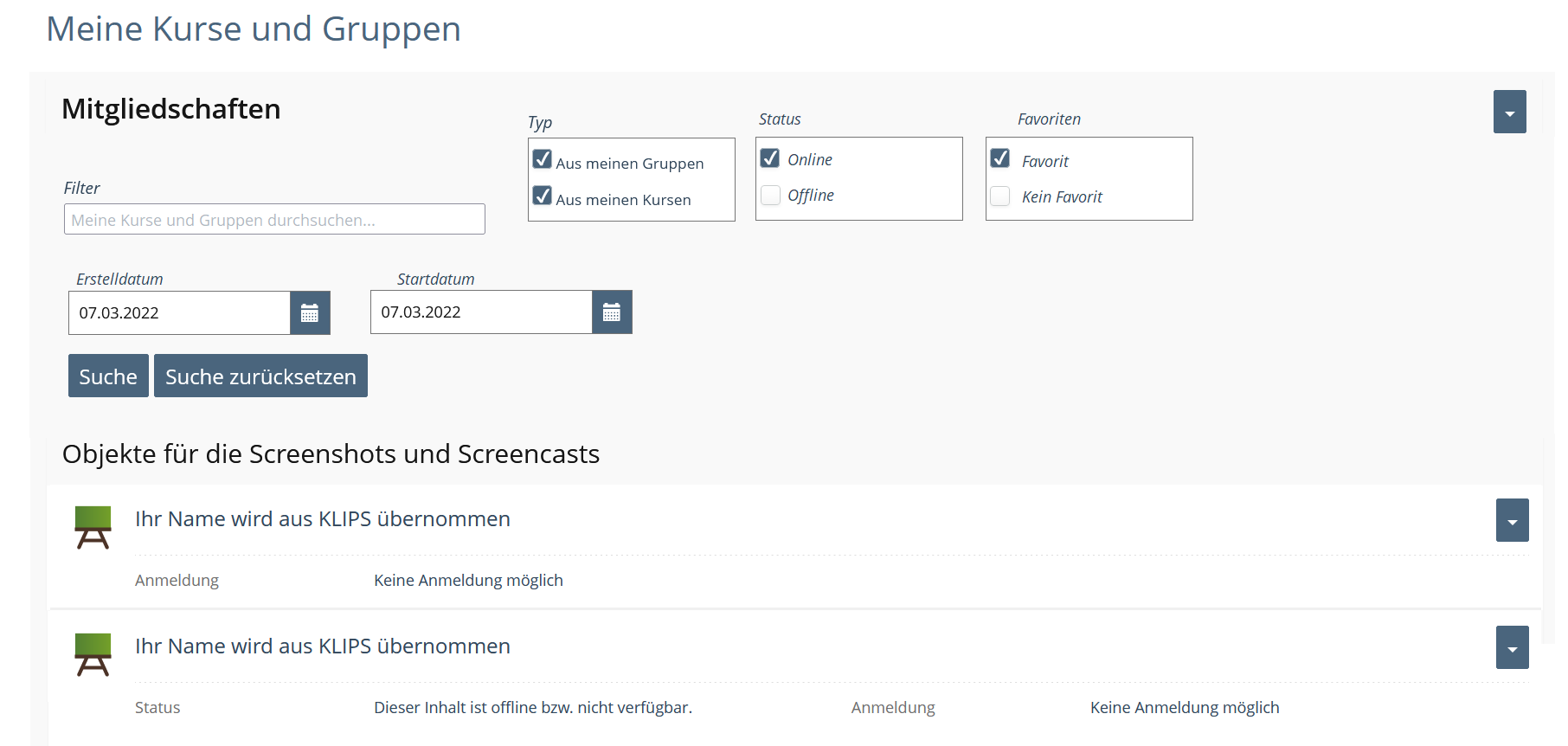Uncheck the 'Aus meinen Gruppen' checkbox
This screenshot has height=746, width=1568.
543,160
